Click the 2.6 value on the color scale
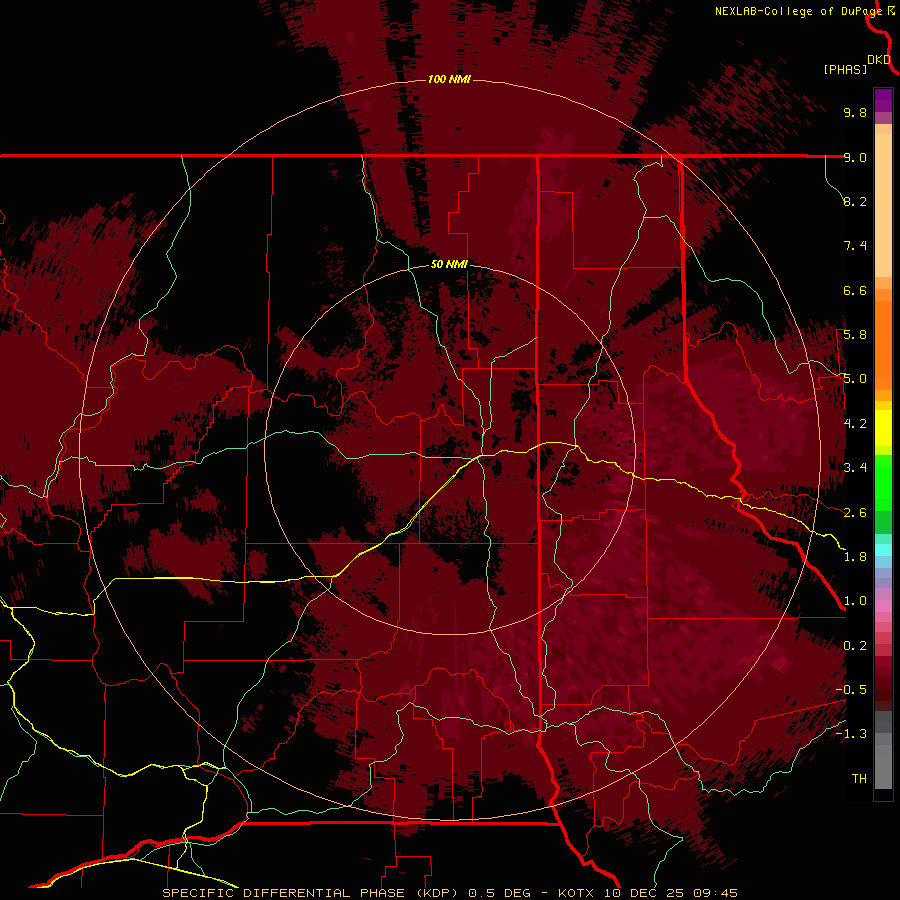The width and height of the screenshot is (900, 900). [x=855, y=513]
